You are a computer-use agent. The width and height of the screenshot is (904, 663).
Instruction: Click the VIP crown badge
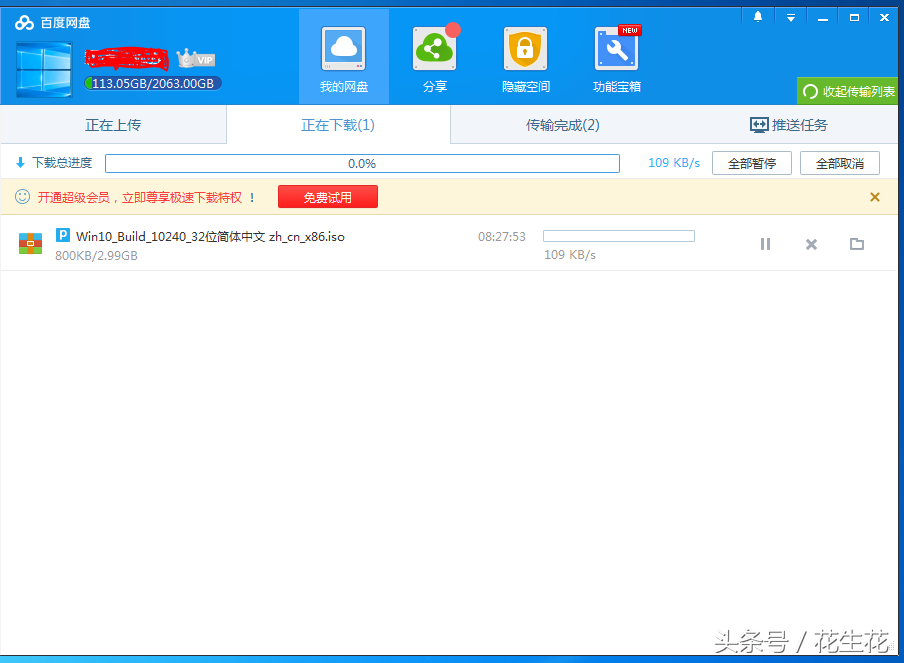pos(196,59)
